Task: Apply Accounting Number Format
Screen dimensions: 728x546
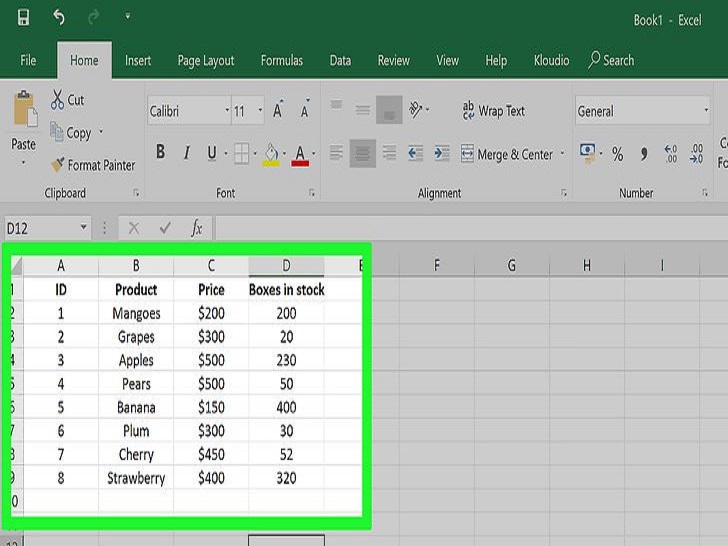Action: pyautogui.click(x=587, y=153)
